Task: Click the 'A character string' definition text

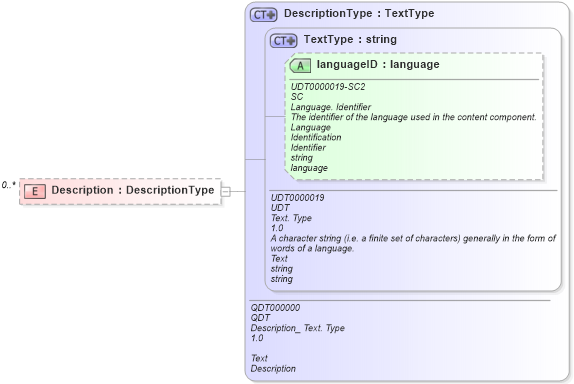Action: point(413,243)
